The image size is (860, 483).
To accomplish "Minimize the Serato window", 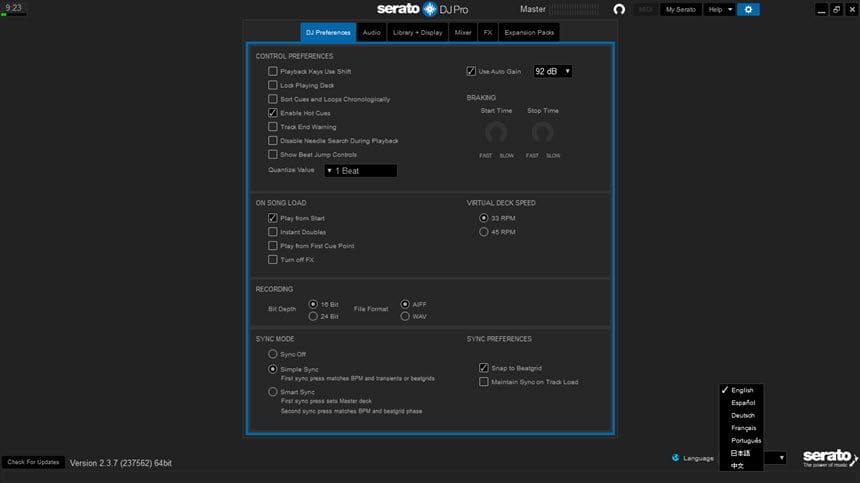I will [x=821, y=9].
